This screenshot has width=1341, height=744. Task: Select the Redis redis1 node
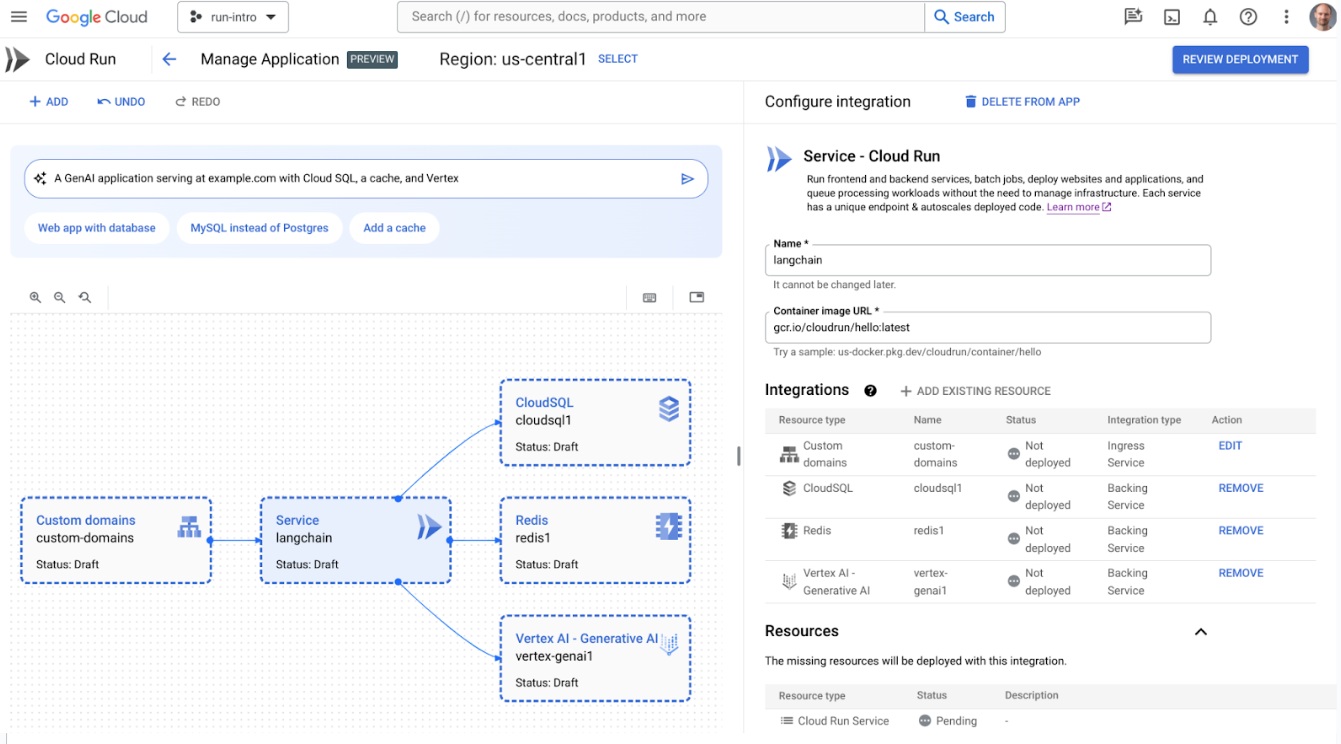coord(595,541)
